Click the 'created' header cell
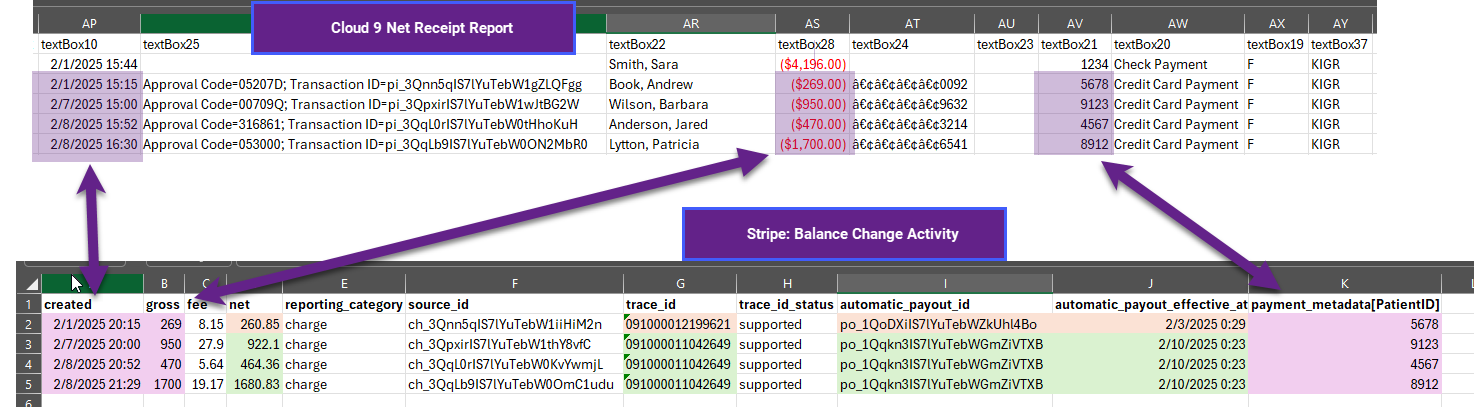 (92, 304)
